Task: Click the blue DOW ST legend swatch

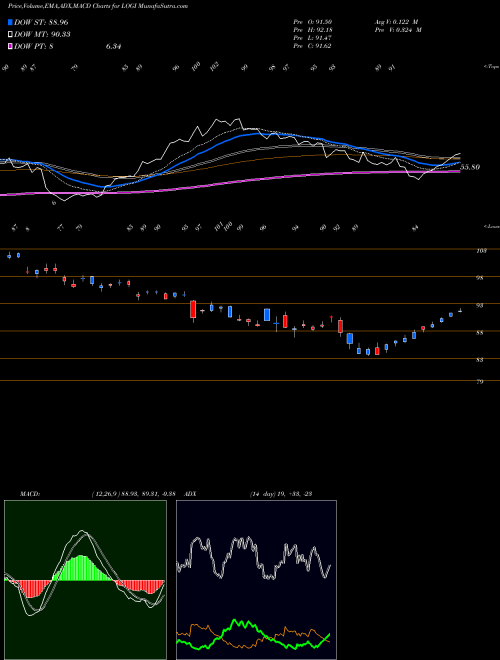Action: 10,22
